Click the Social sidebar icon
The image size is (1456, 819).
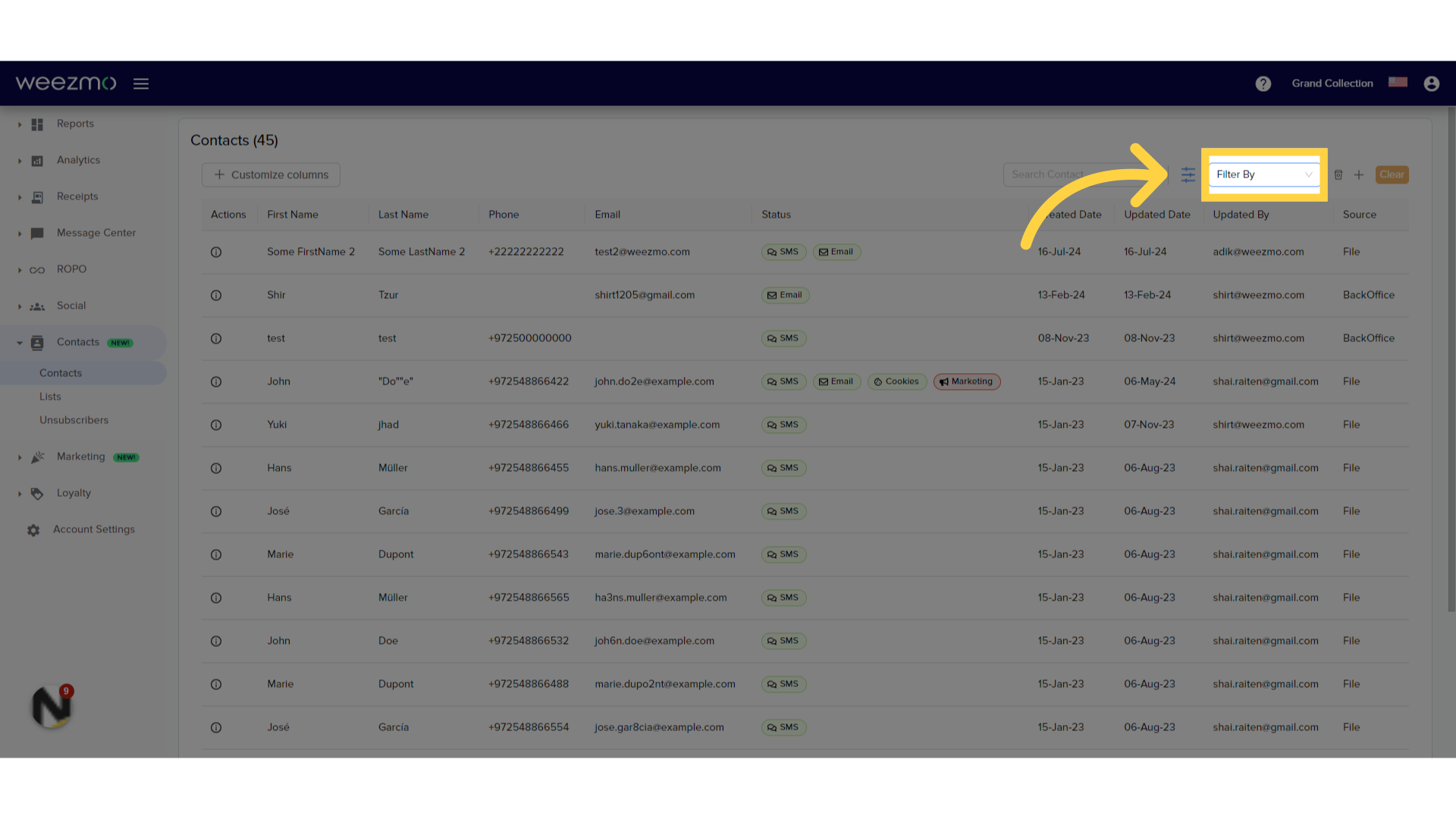pyautogui.click(x=37, y=305)
